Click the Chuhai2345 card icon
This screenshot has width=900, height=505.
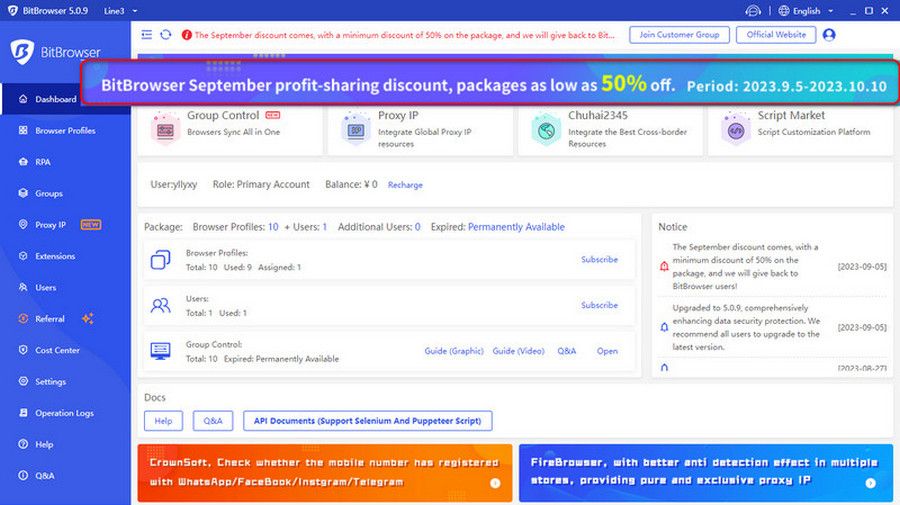[546, 131]
